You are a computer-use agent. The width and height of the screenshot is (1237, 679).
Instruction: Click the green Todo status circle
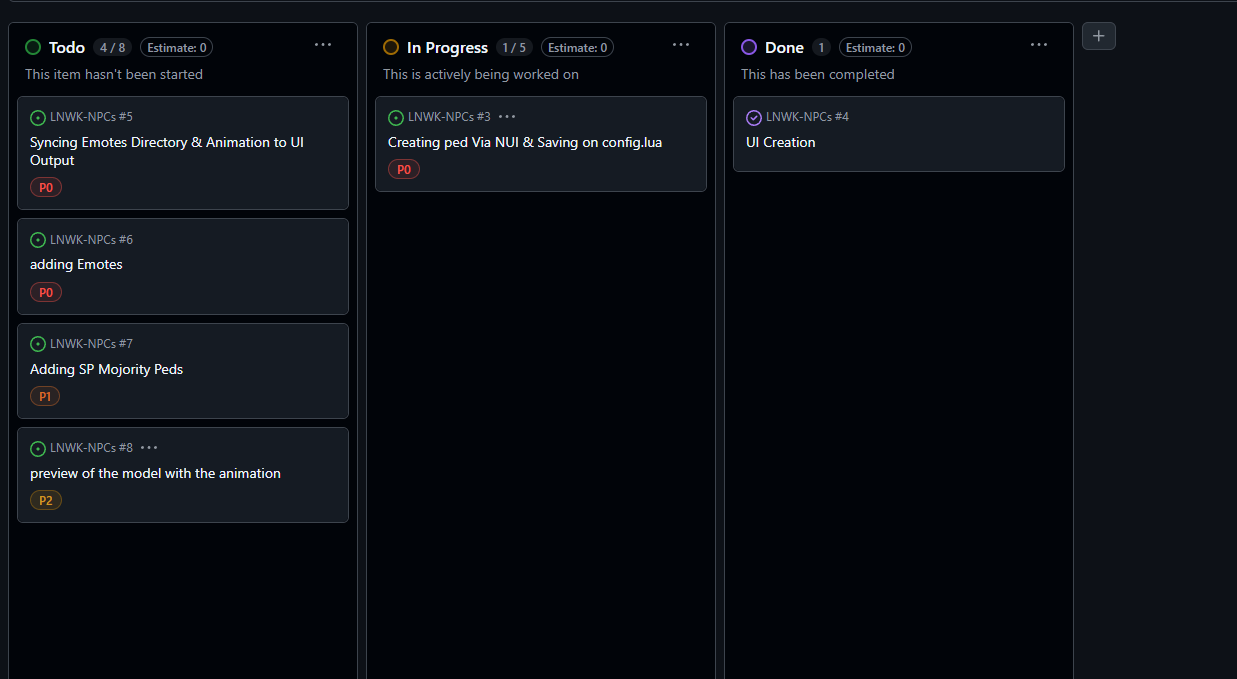[x=33, y=47]
